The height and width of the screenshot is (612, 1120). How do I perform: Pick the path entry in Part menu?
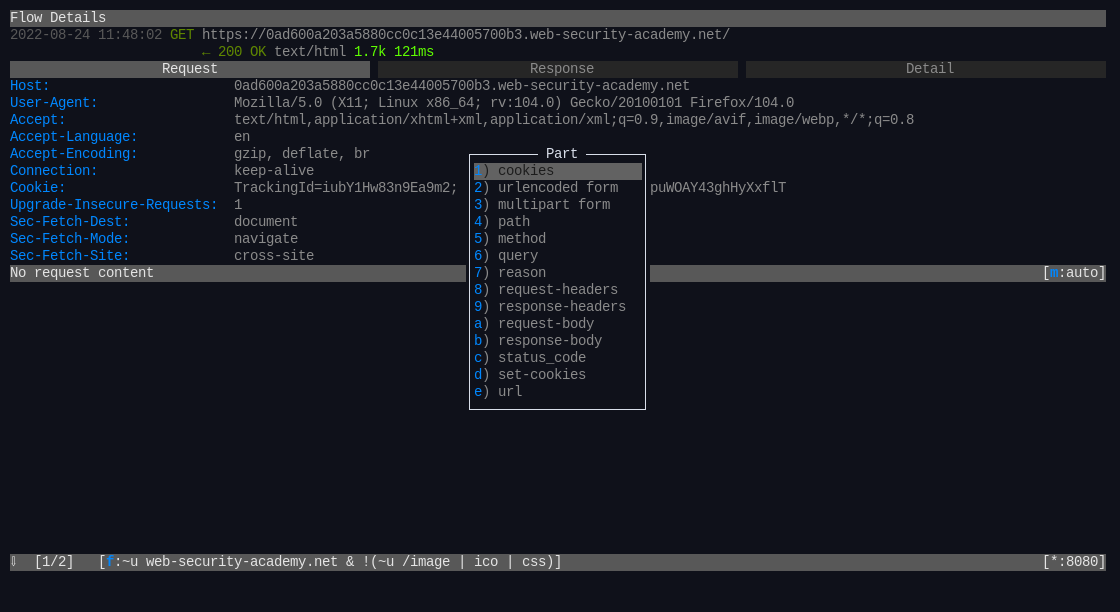pyautogui.click(x=514, y=222)
